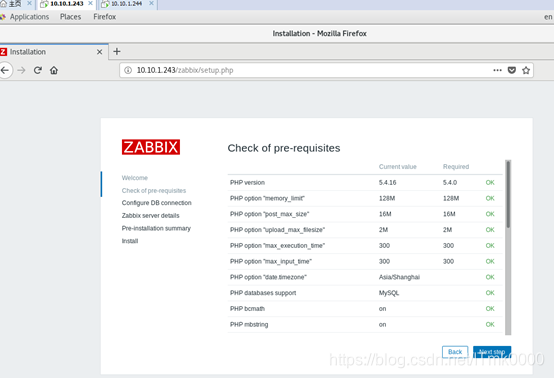Click the Check of pre-requisites step
This screenshot has height=378, width=554.
154,190
